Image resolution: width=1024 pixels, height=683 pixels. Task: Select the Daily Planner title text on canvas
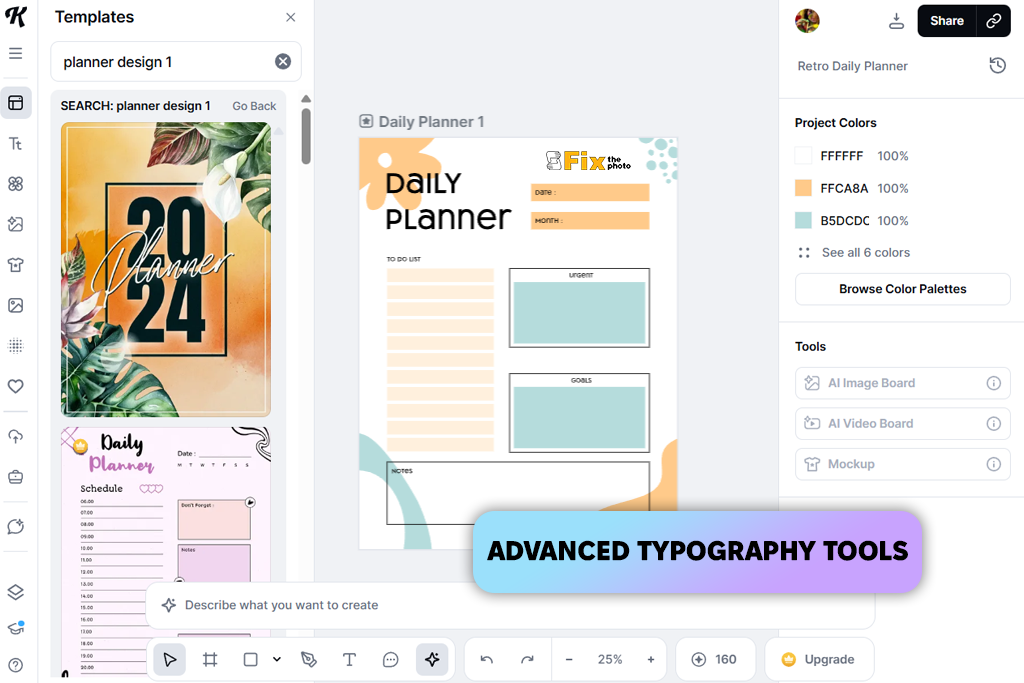(x=448, y=201)
